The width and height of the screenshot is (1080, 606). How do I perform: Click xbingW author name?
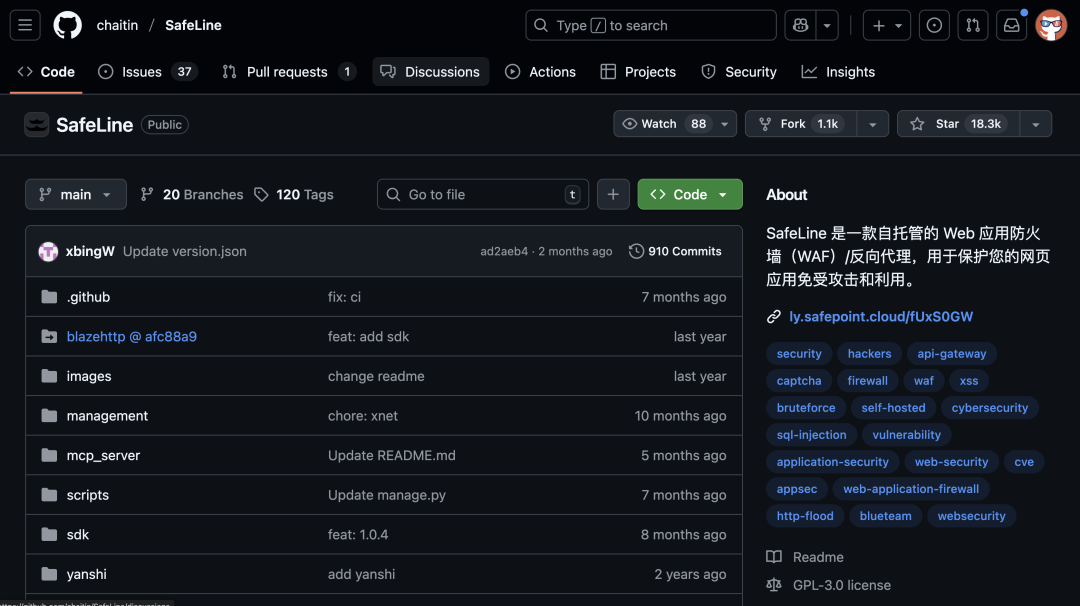pos(90,251)
